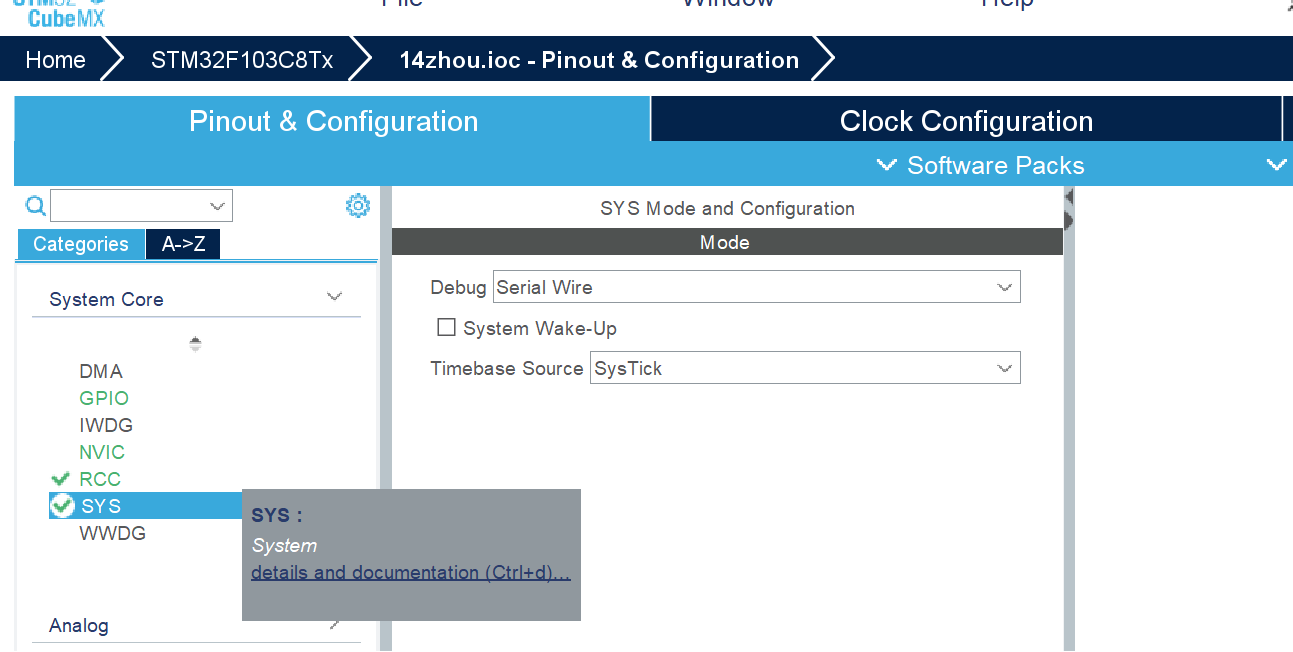This screenshot has height=652, width=1293.
Task: Open the category settings gear icon
Action: coord(357,206)
